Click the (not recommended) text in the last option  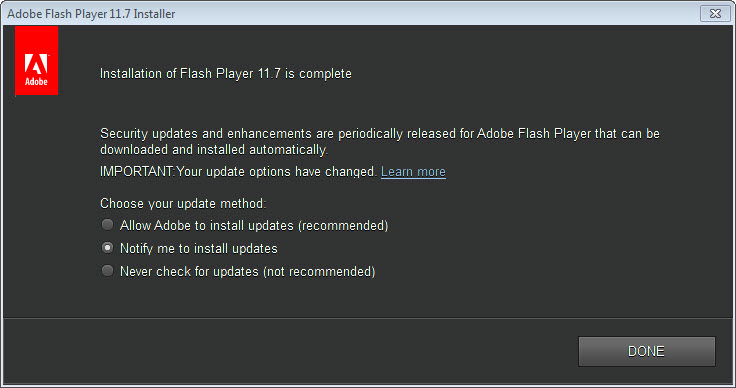click(319, 272)
